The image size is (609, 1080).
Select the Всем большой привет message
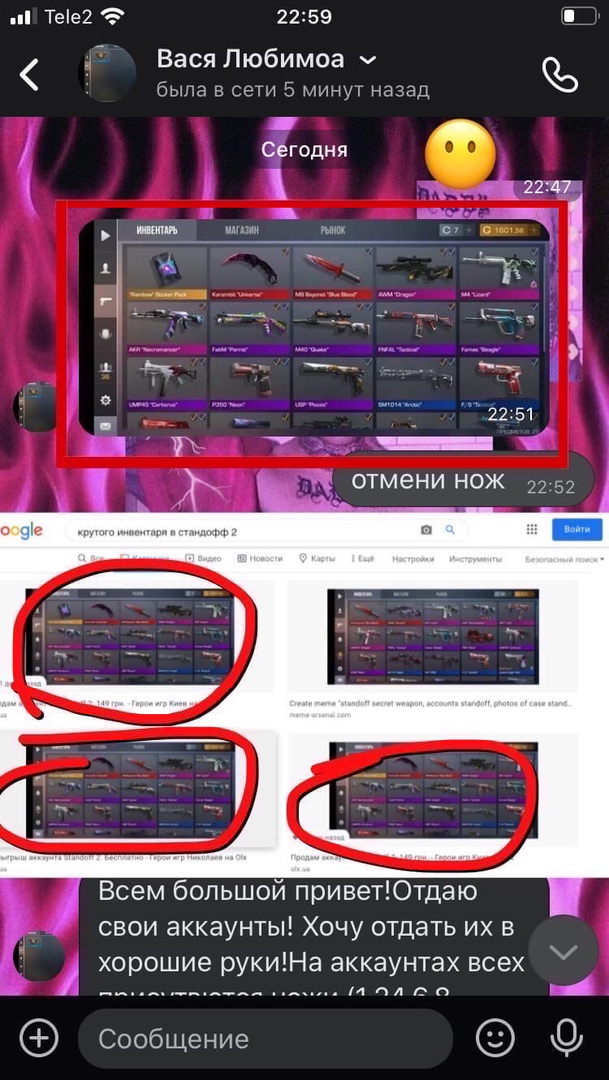coord(313,935)
